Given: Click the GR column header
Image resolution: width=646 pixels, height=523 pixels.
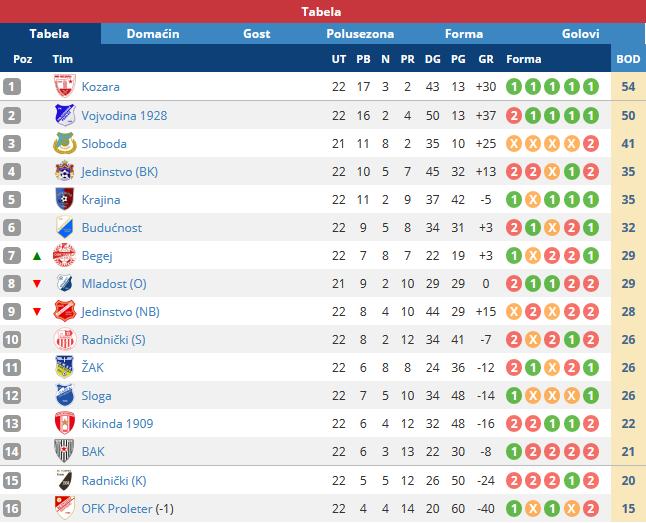Looking at the screenshot, I should [487, 59].
